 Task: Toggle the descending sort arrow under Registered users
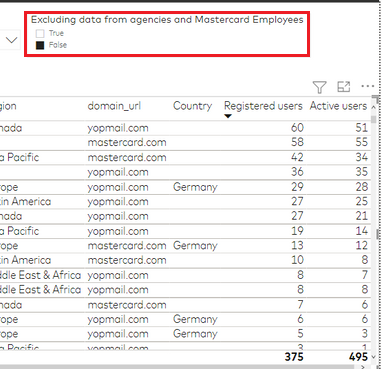(228, 116)
